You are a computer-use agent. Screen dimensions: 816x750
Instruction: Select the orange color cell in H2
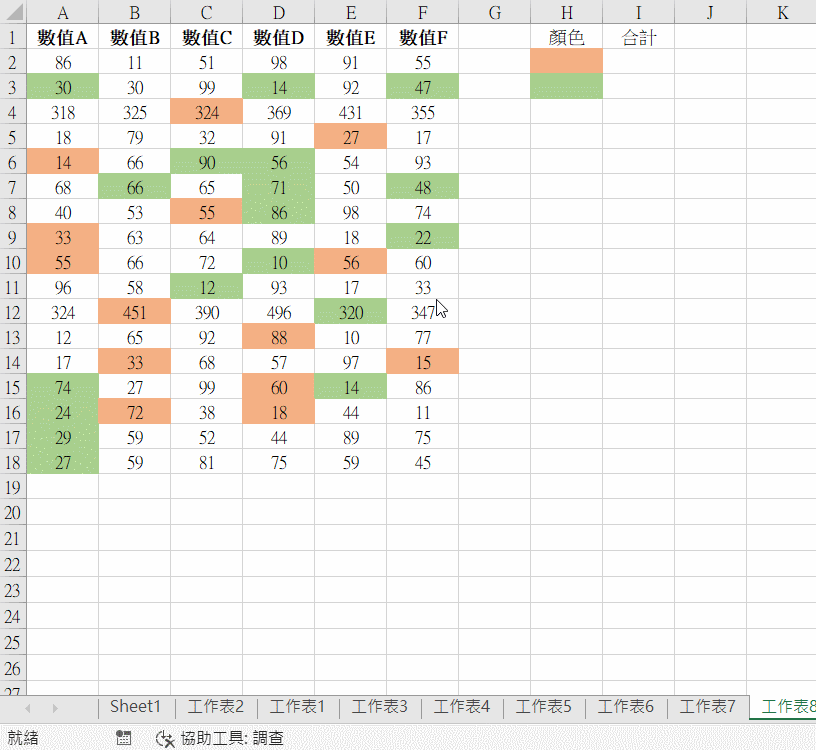566,62
